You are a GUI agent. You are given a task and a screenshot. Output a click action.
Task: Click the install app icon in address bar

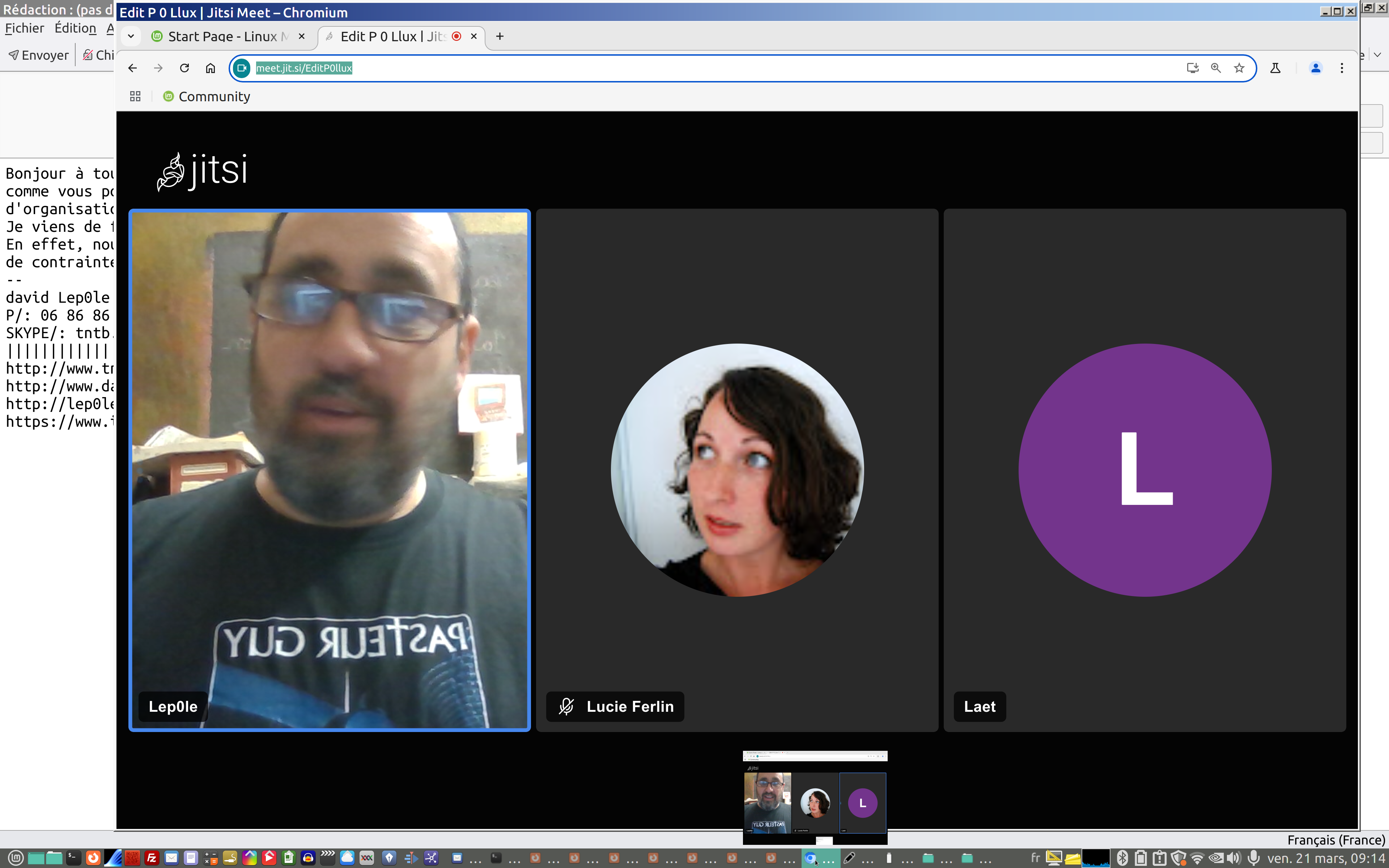click(x=1192, y=68)
